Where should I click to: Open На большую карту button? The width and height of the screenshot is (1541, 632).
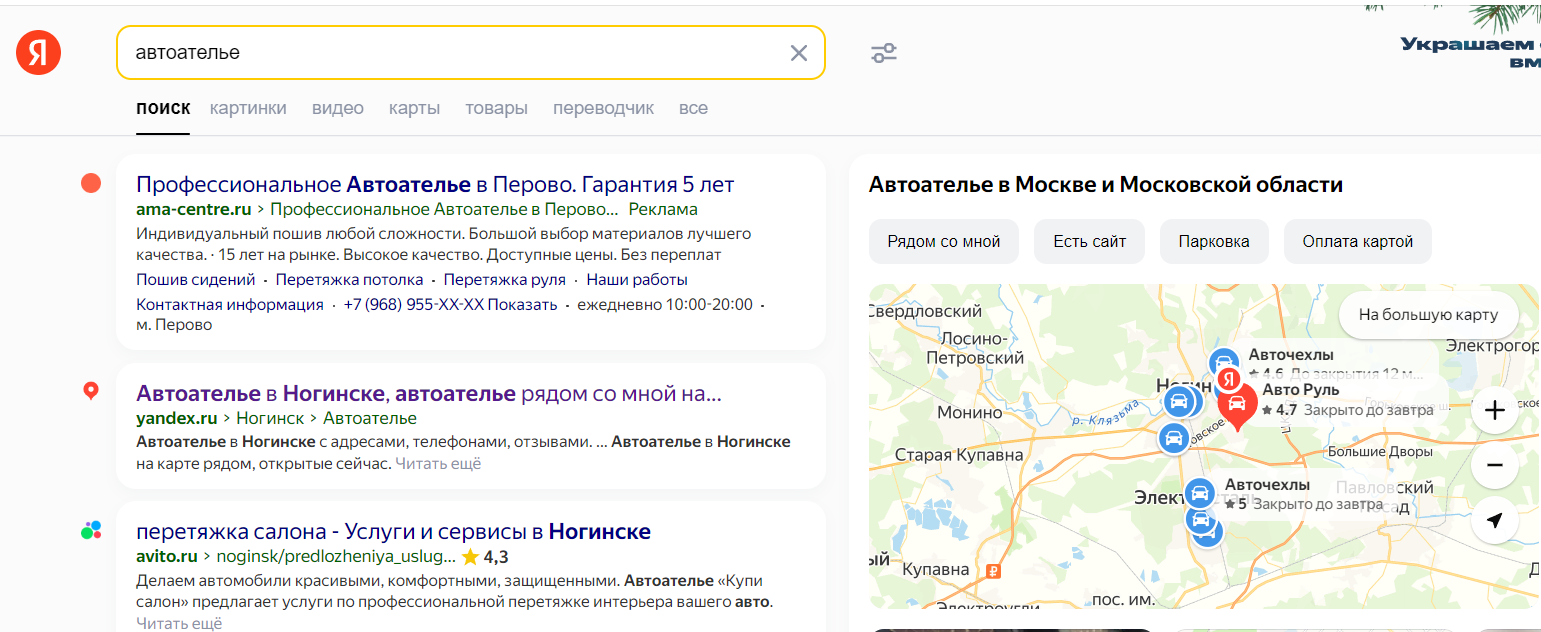[x=1427, y=315]
